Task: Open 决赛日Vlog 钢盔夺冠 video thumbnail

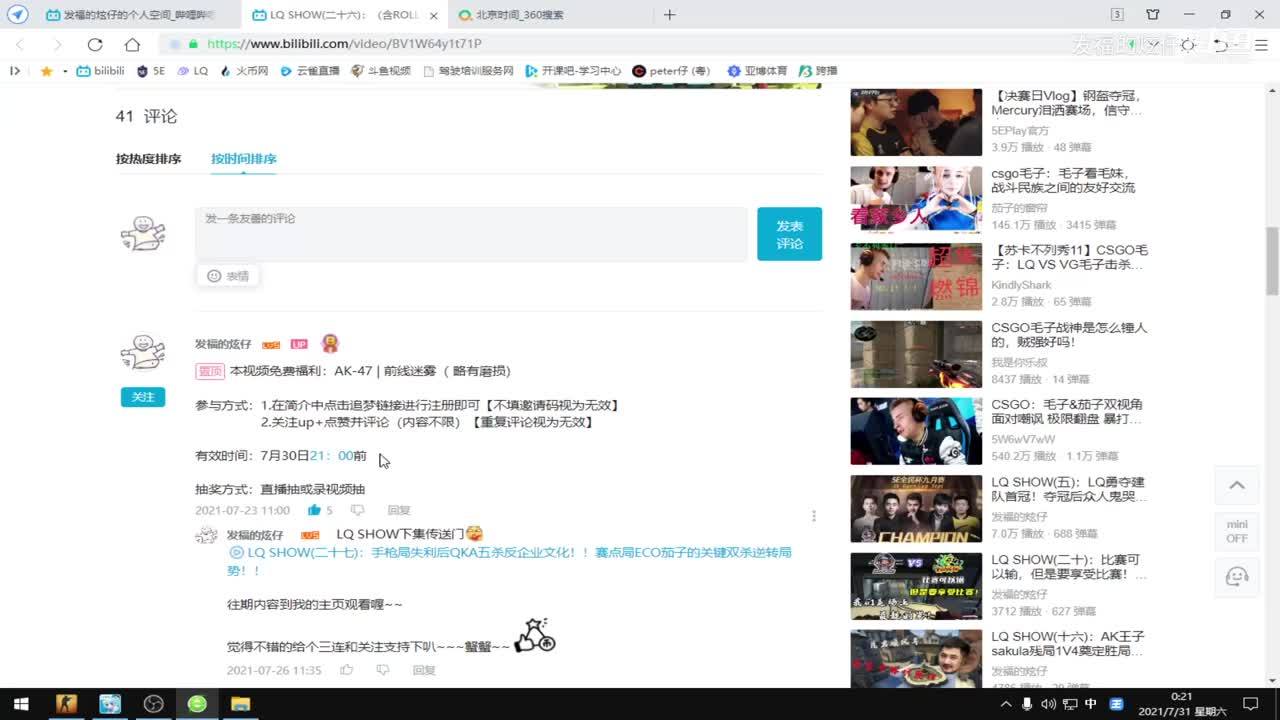Action: (x=916, y=122)
